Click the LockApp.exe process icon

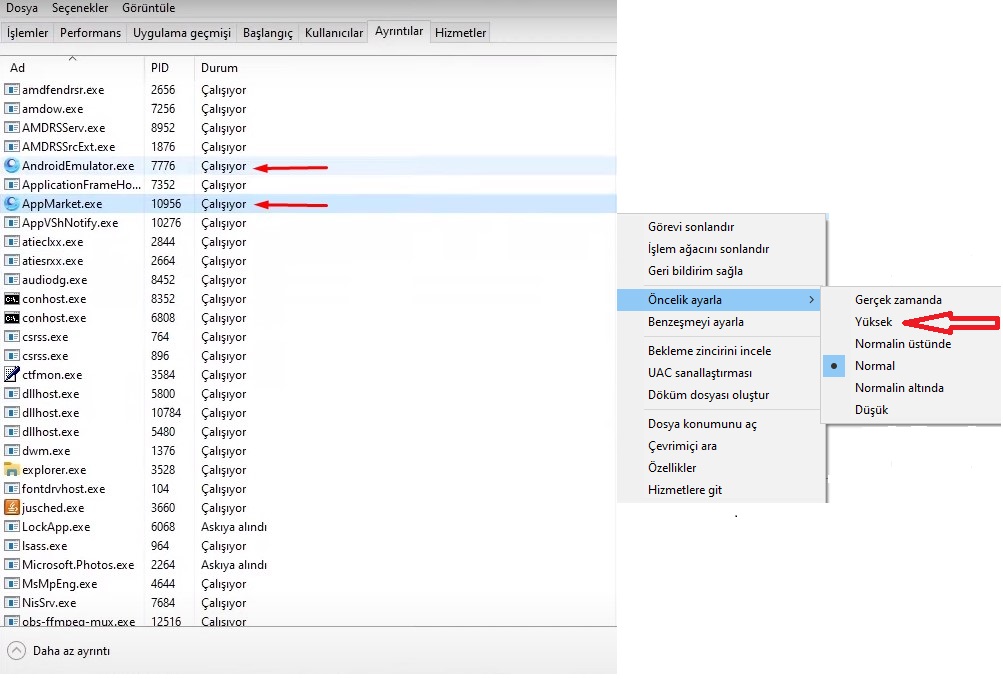click(12, 527)
